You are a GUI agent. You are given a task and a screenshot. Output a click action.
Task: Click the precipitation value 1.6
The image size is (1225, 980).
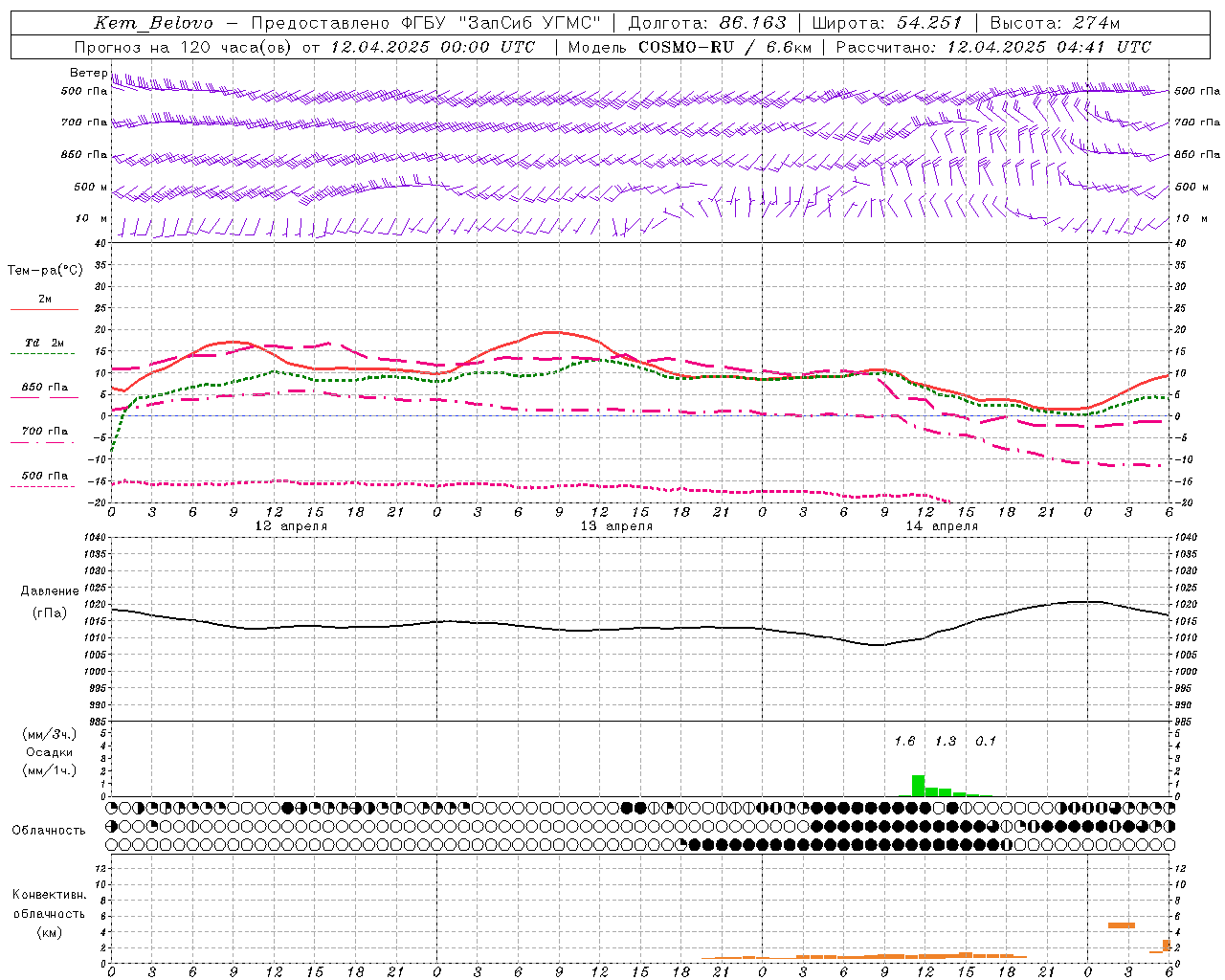click(x=904, y=741)
